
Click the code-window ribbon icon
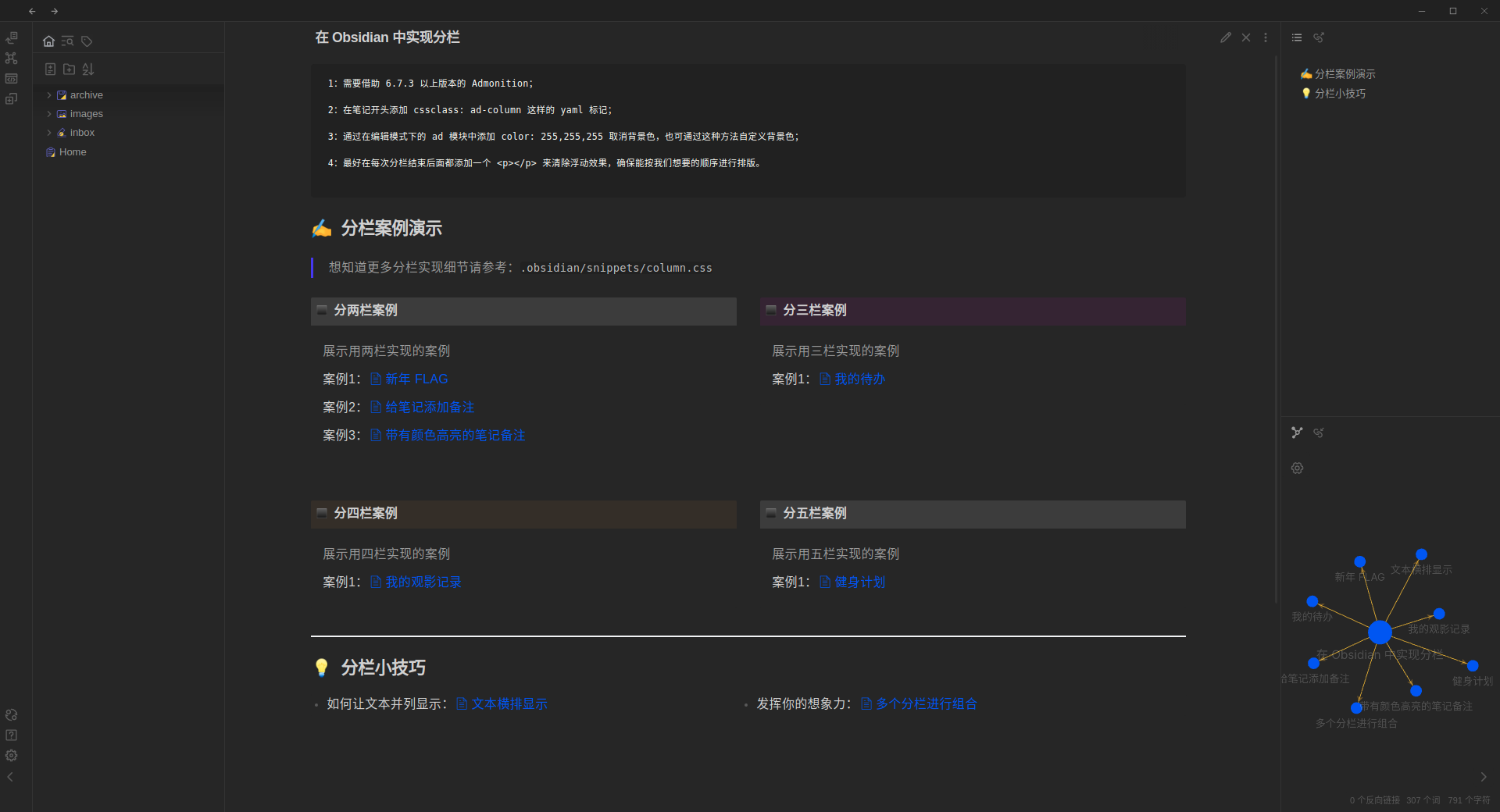click(11, 78)
